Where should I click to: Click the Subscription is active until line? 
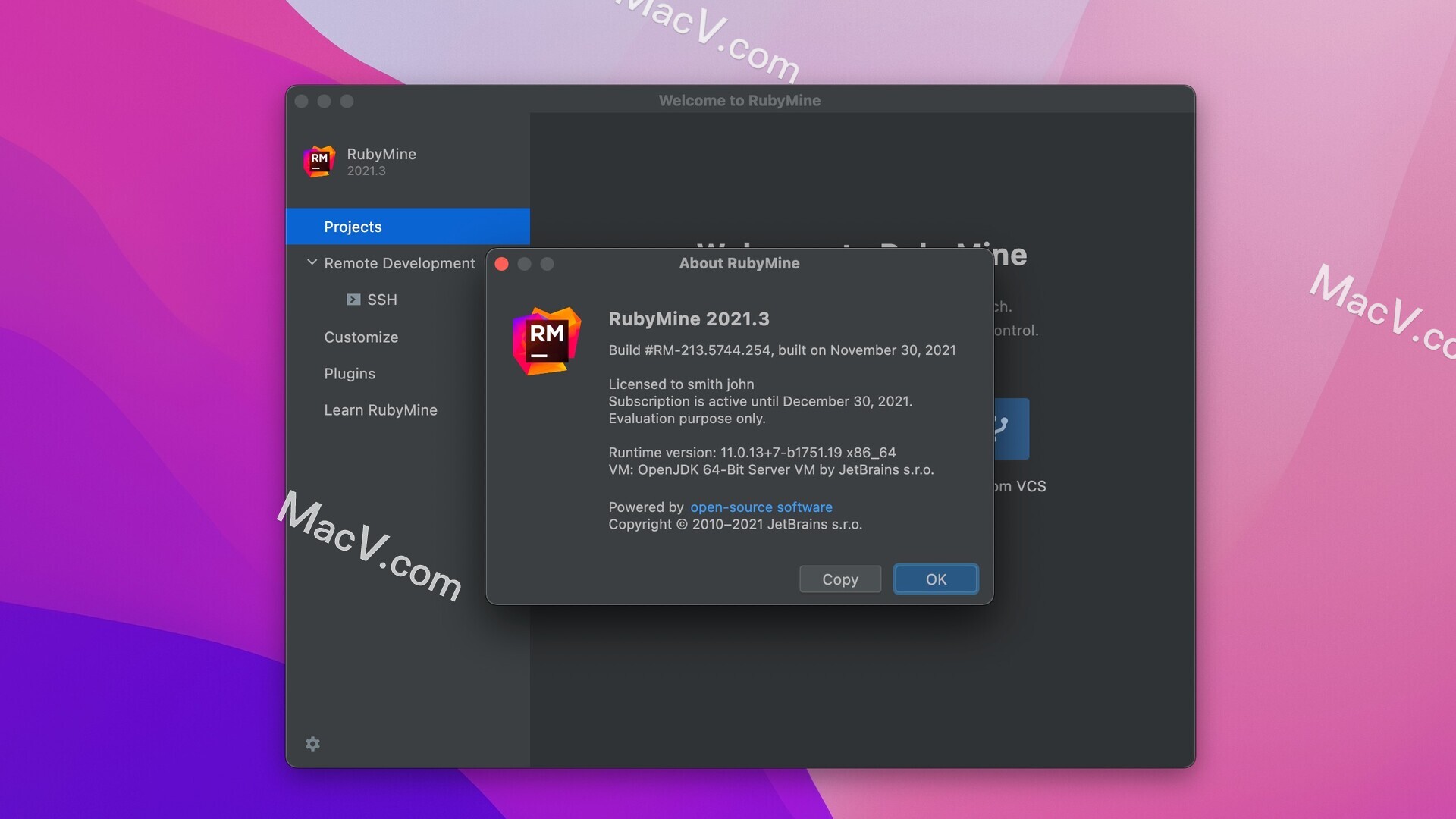pos(760,402)
